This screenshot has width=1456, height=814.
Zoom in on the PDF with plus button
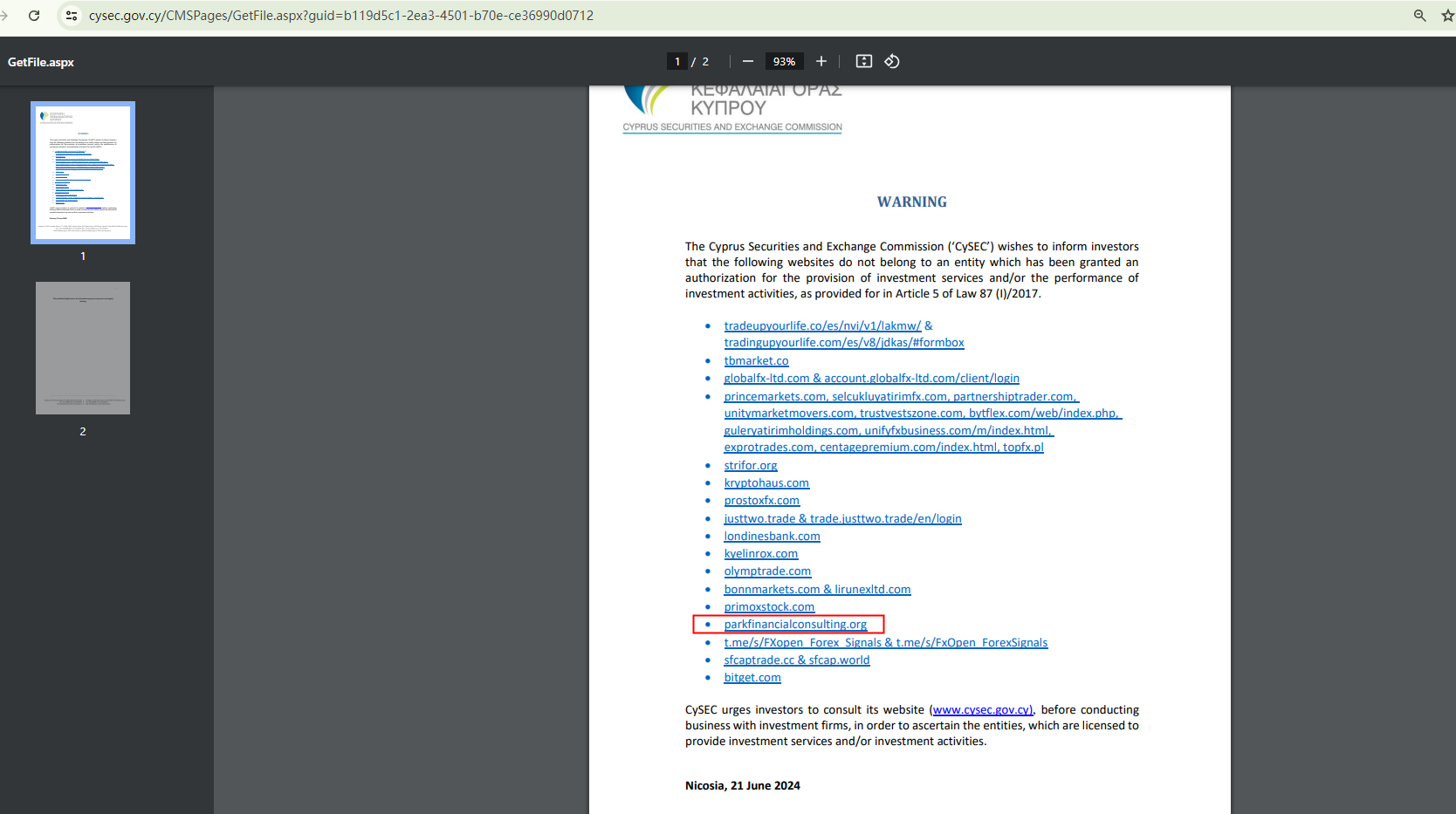point(821,61)
